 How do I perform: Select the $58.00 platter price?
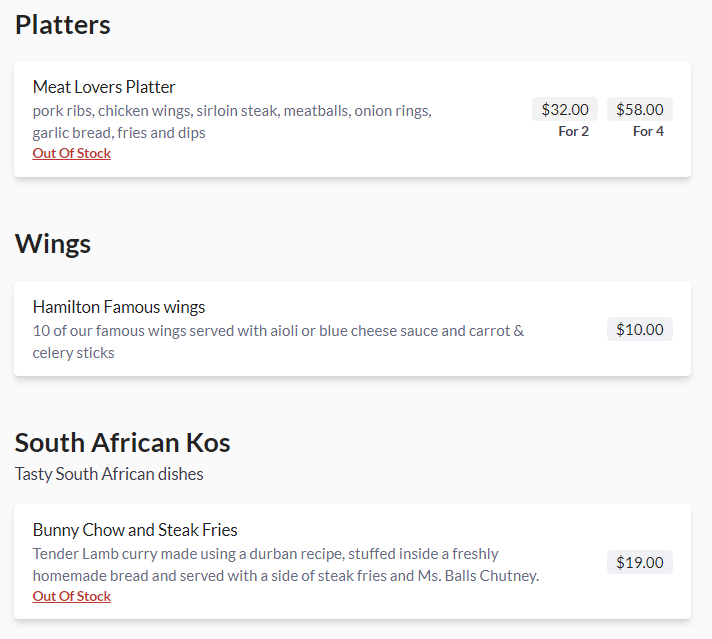[x=640, y=109]
